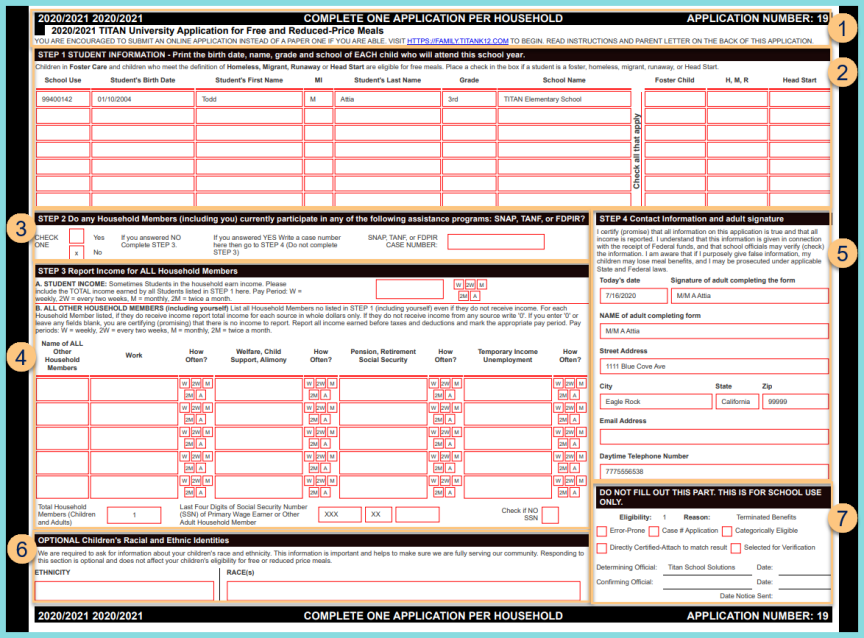Check the Foster Child box for the first student
The image size is (864, 638).
click(x=673, y=95)
